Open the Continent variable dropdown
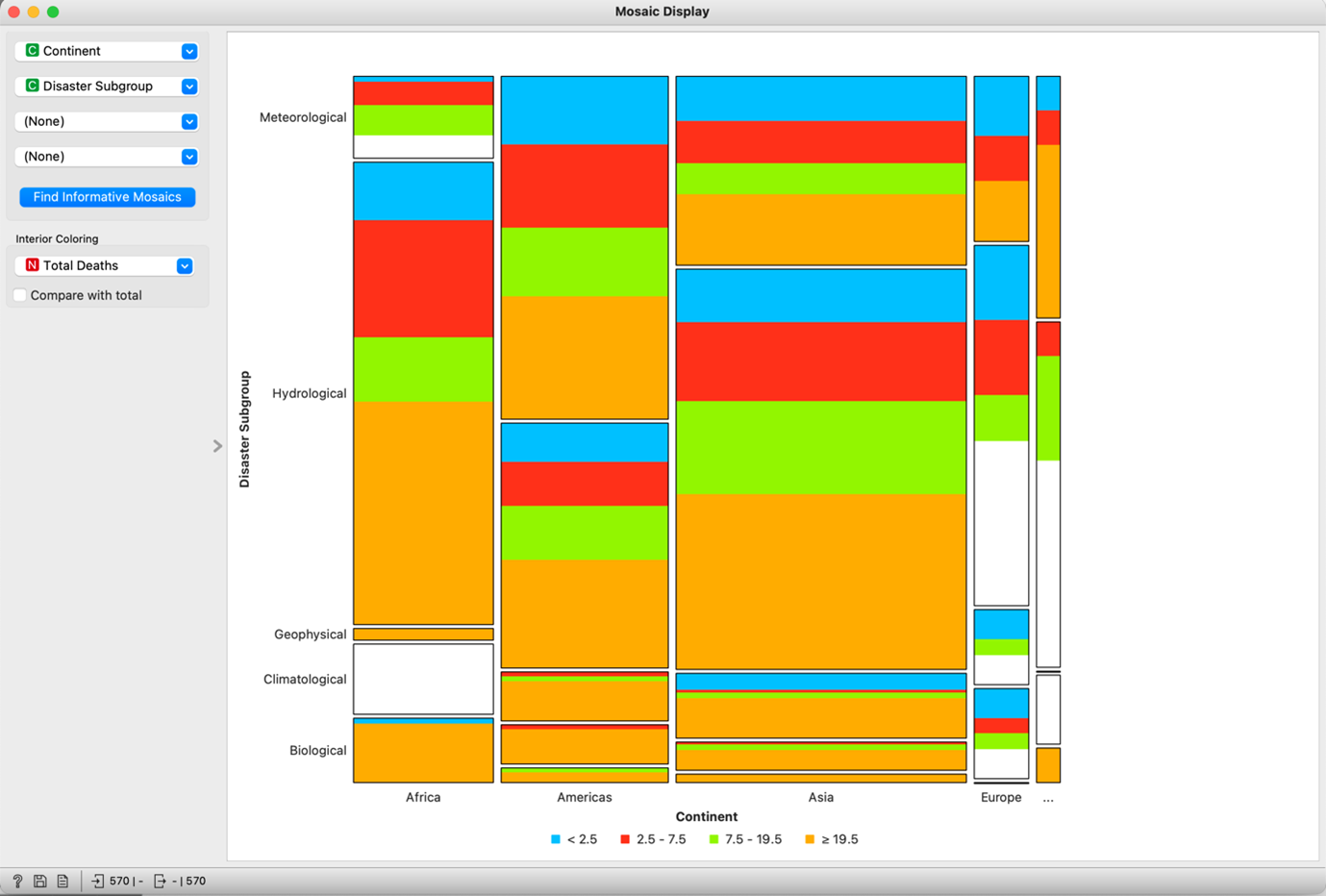 click(x=189, y=51)
